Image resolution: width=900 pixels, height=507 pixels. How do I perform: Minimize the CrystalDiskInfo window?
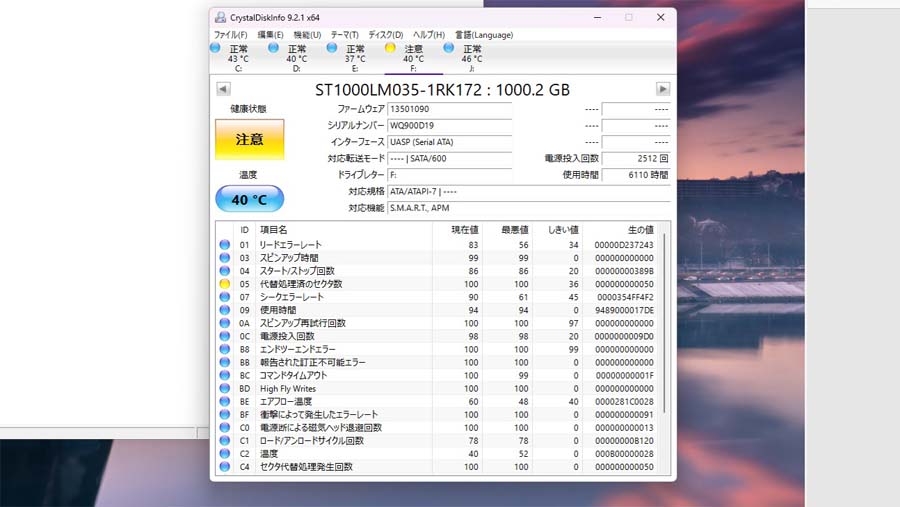[598, 18]
